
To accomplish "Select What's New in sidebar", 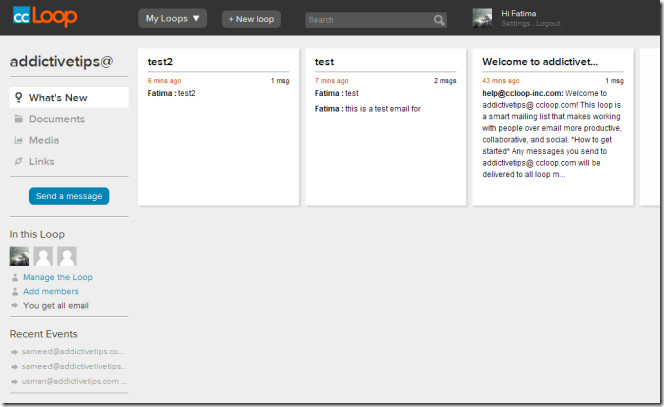I will tap(69, 97).
